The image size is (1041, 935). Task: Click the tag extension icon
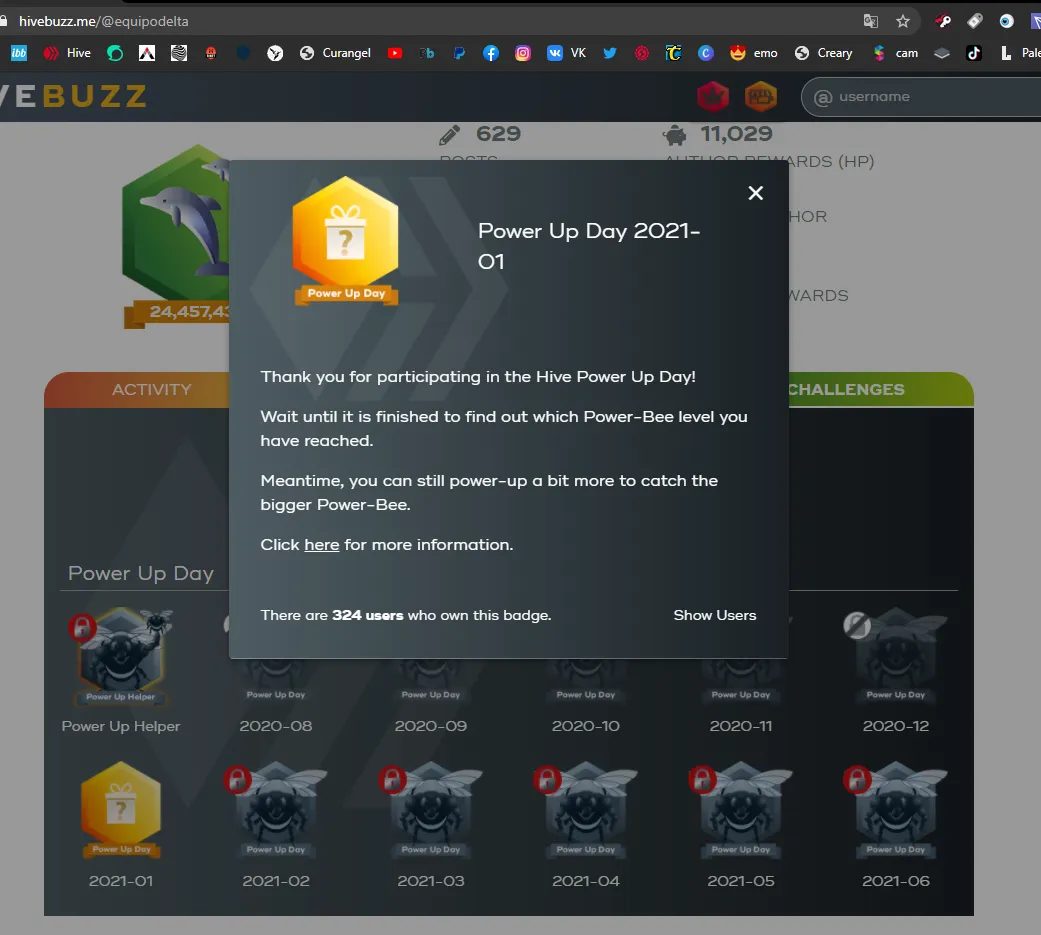[975, 21]
